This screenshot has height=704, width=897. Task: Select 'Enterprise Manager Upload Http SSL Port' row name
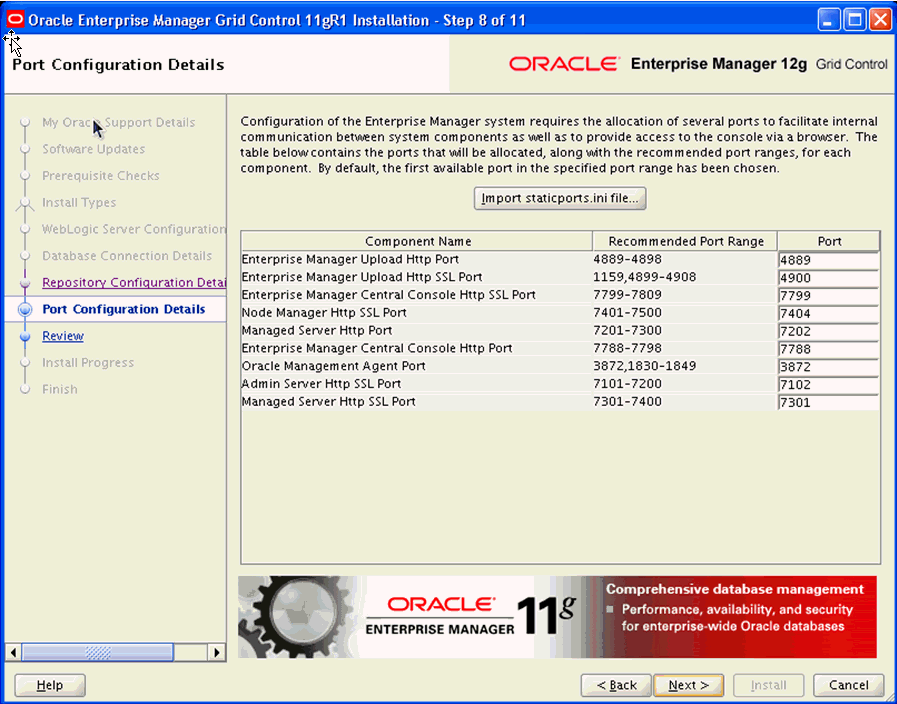[x=362, y=277]
